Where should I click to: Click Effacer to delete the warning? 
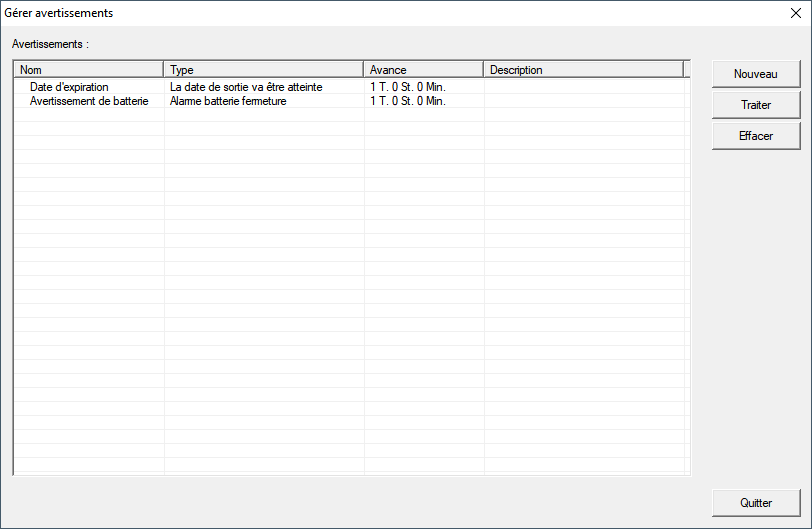756,136
